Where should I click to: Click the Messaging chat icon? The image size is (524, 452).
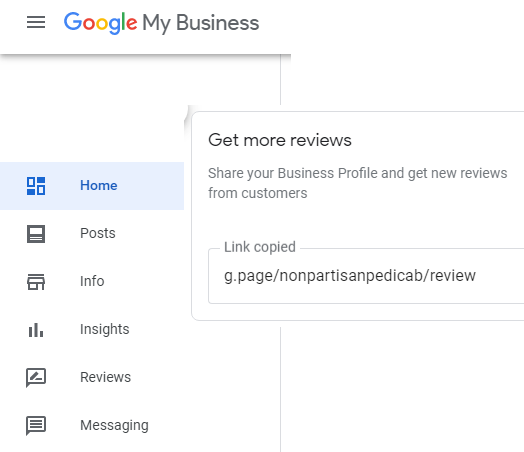[x=36, y=426]
